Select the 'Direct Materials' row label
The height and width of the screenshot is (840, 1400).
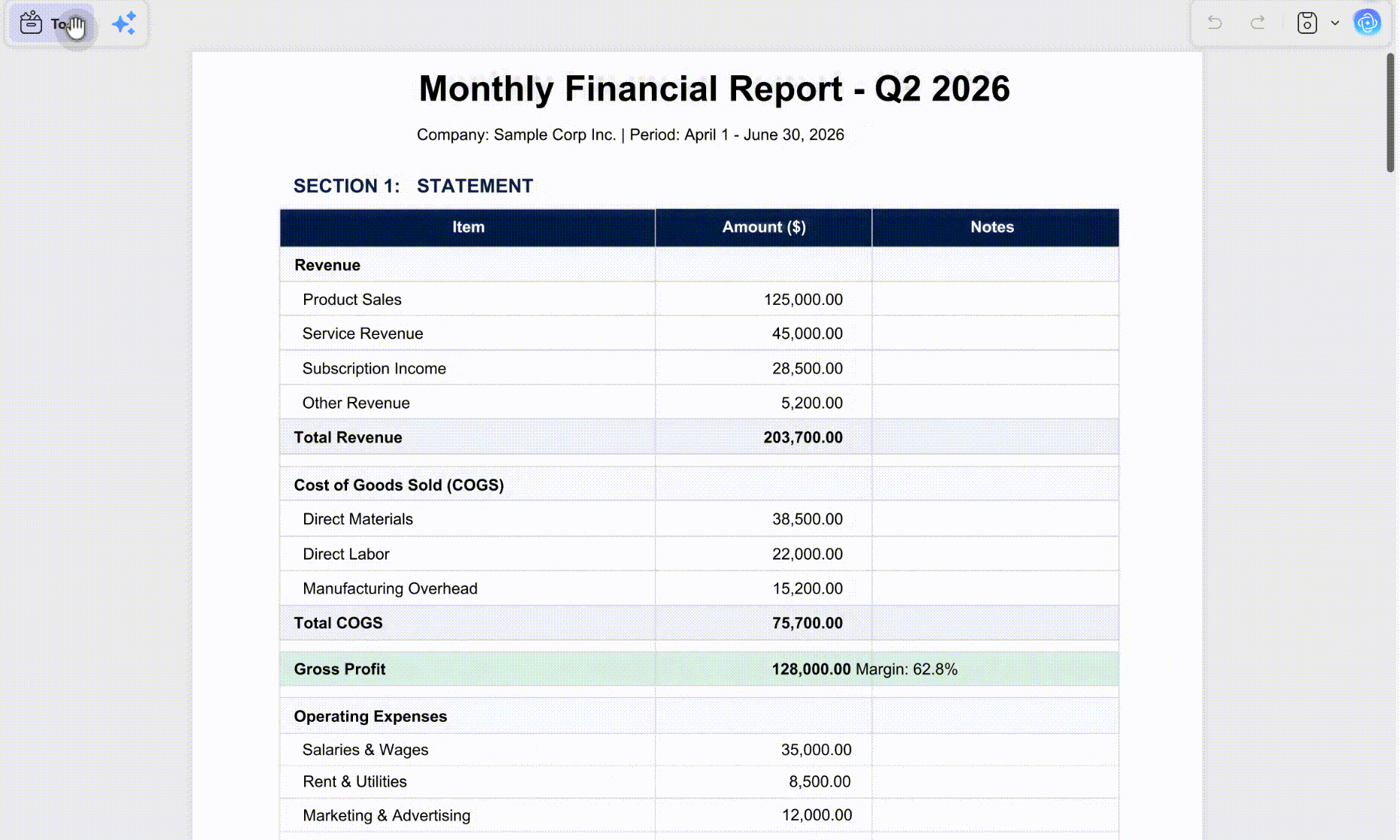[x=358, y=519]
